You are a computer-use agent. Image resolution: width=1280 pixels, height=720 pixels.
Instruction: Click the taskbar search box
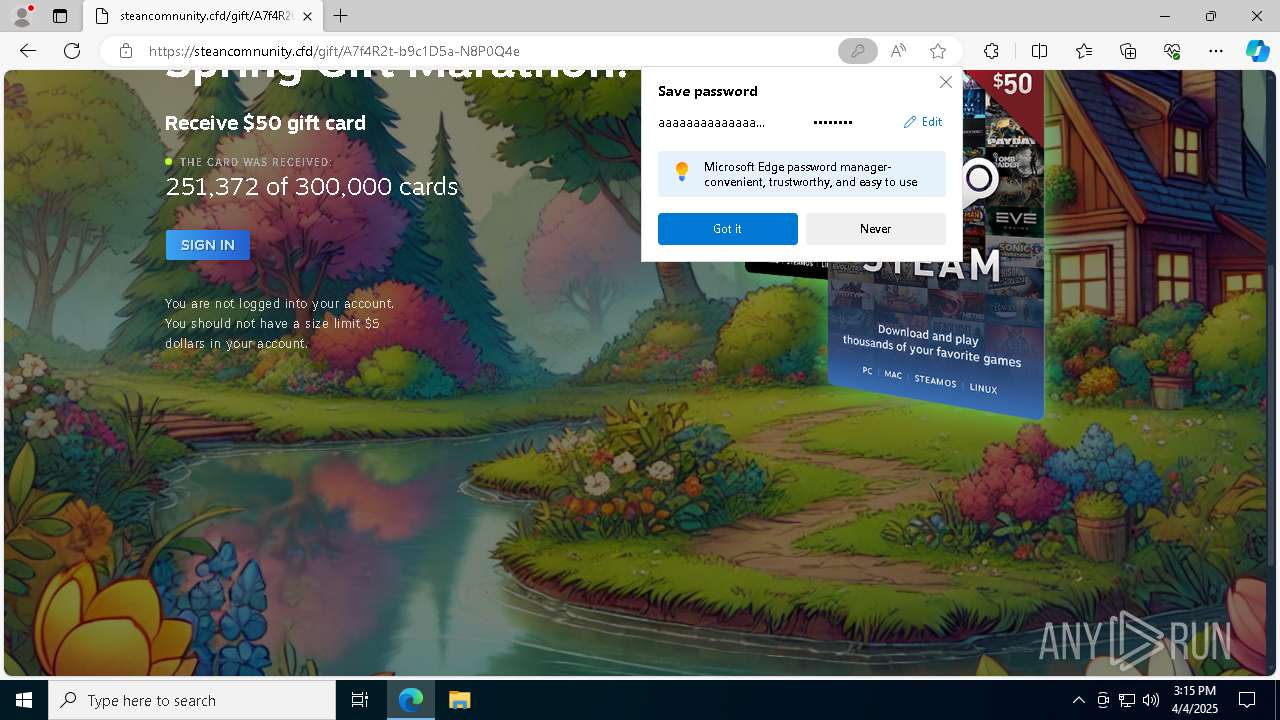tap(192, 700)
